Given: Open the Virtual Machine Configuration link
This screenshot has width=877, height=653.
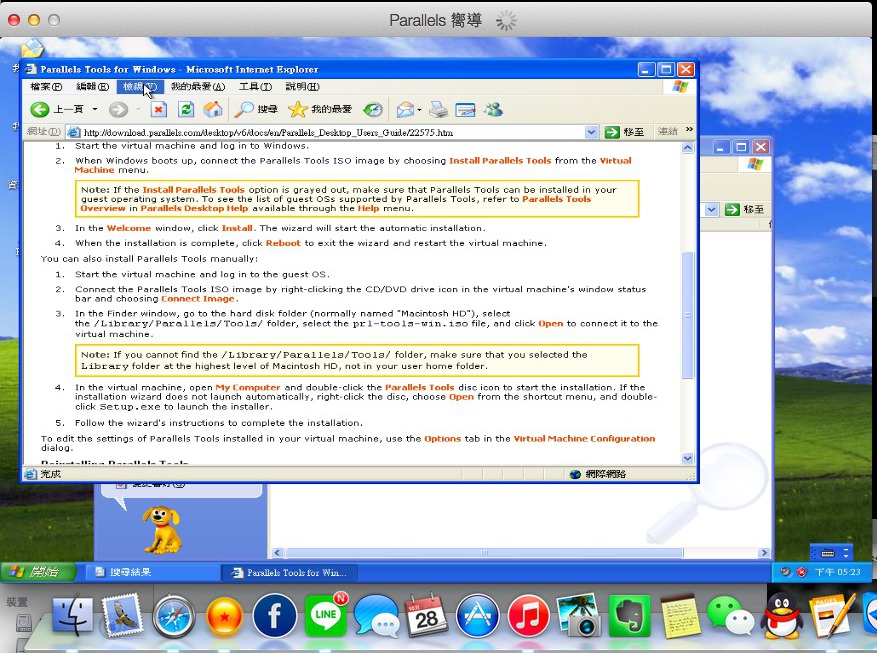Looking at the screenshot, I should pyautogui.click(x=584, y=439).
